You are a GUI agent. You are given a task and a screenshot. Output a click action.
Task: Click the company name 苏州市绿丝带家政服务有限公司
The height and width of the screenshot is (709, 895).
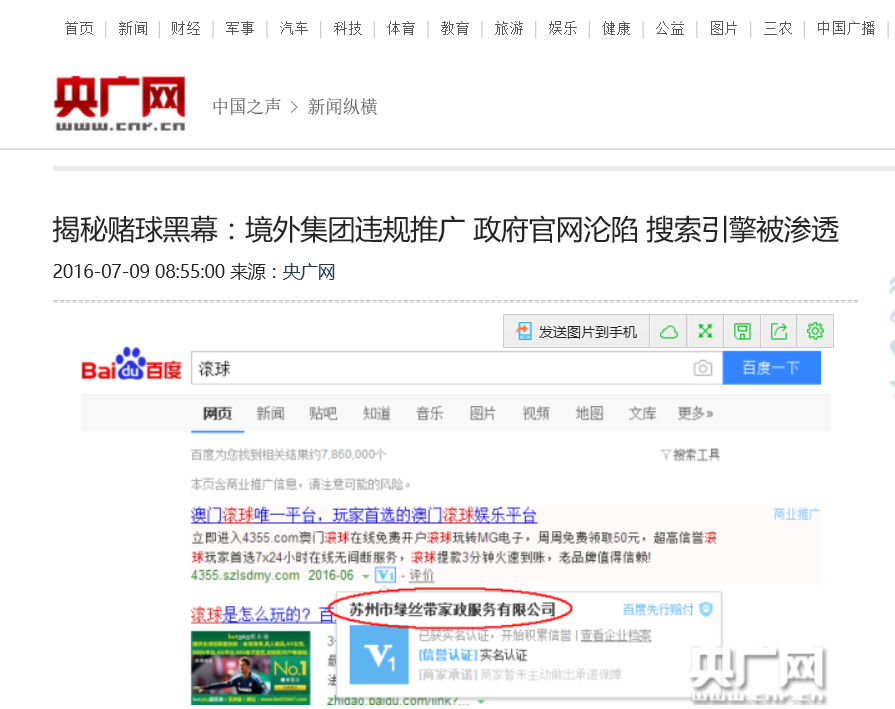[x=452, y=610]
